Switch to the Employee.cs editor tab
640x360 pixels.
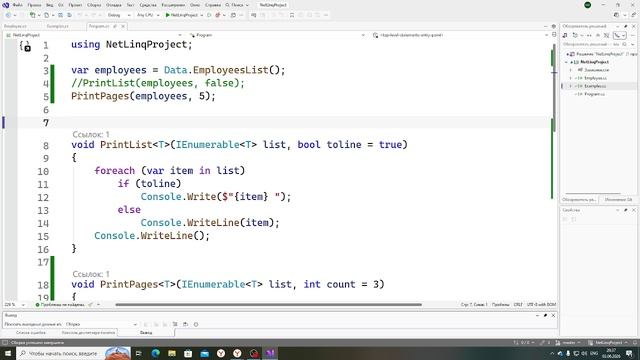coord(16,26)
